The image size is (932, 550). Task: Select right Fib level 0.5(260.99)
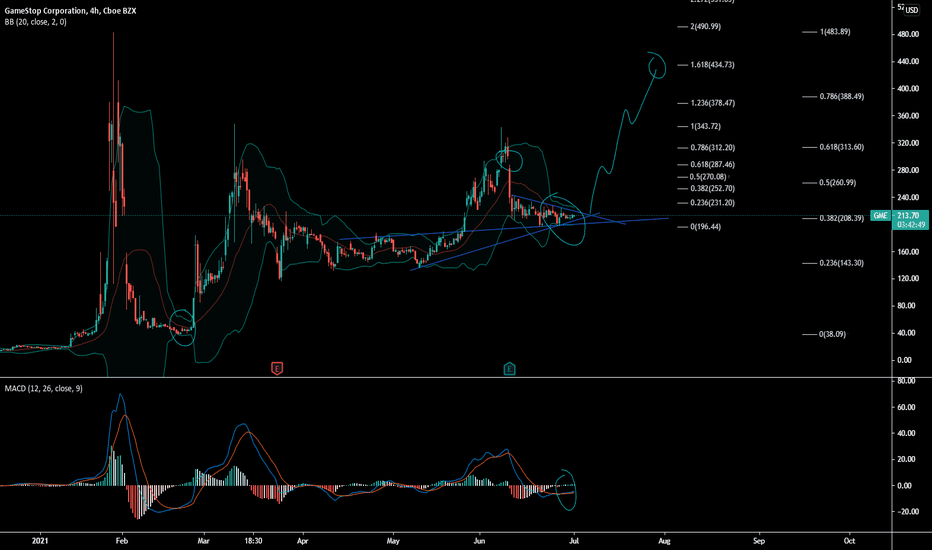tap(838, 183)
